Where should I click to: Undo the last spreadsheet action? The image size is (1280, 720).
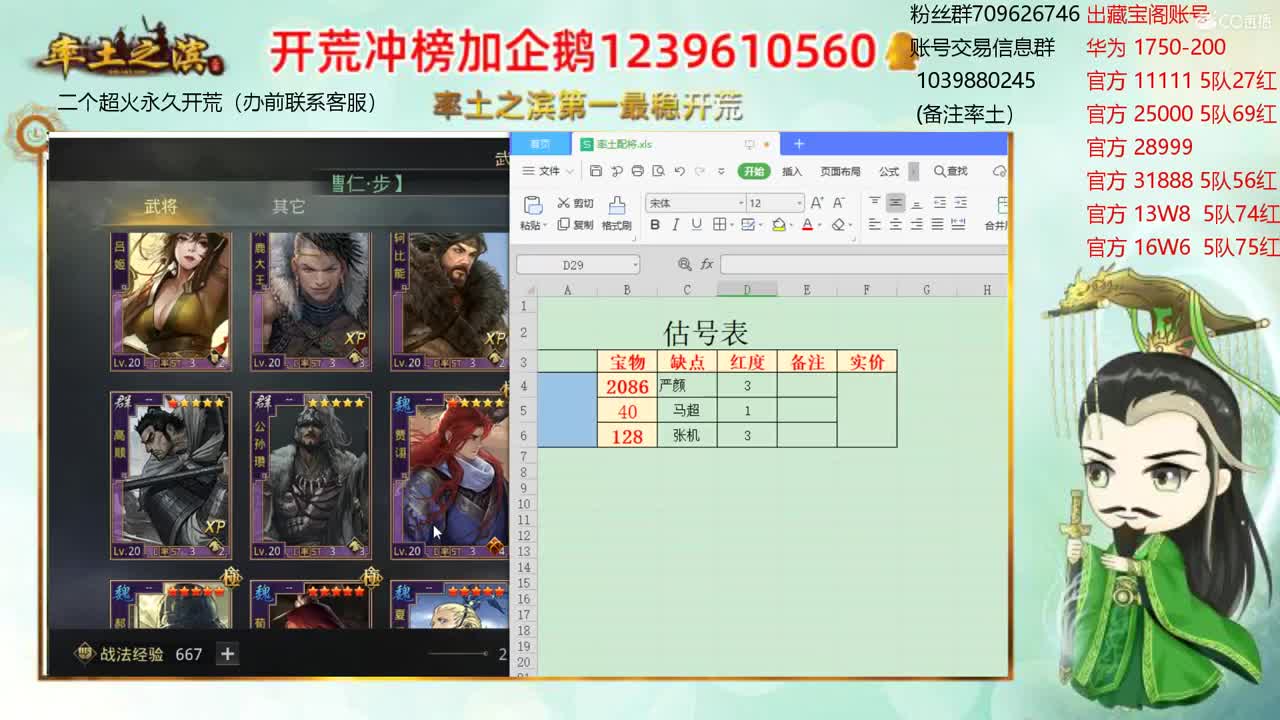click(x=680, y=171)
